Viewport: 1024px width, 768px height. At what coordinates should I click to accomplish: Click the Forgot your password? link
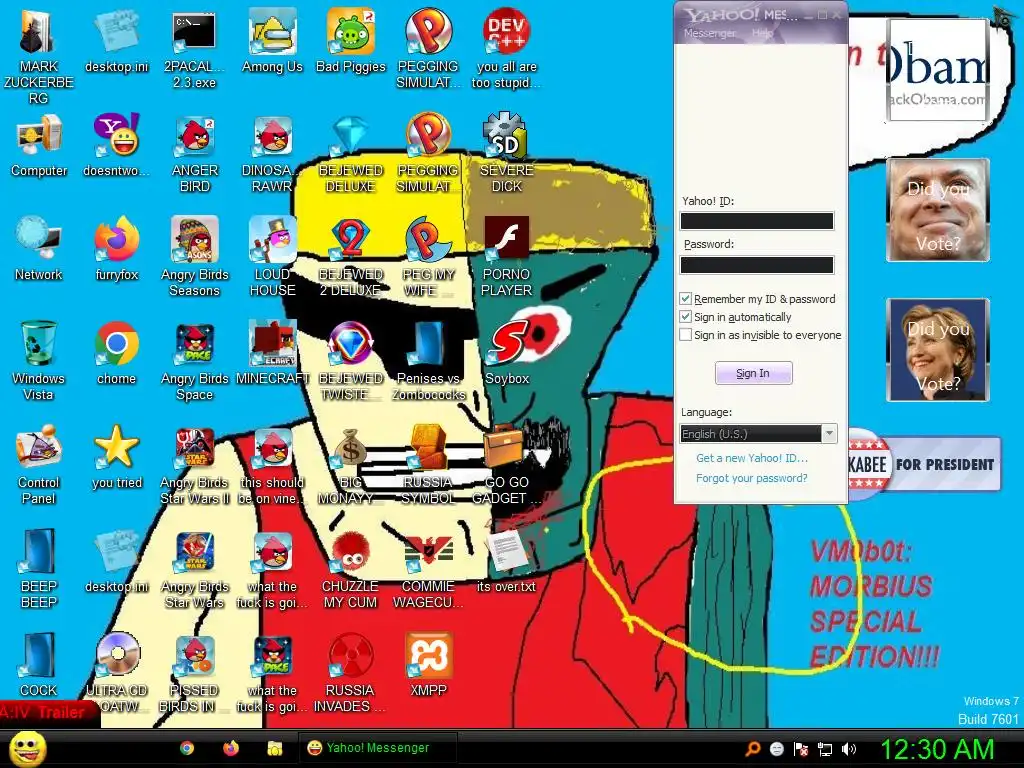[x=752, y=478]
